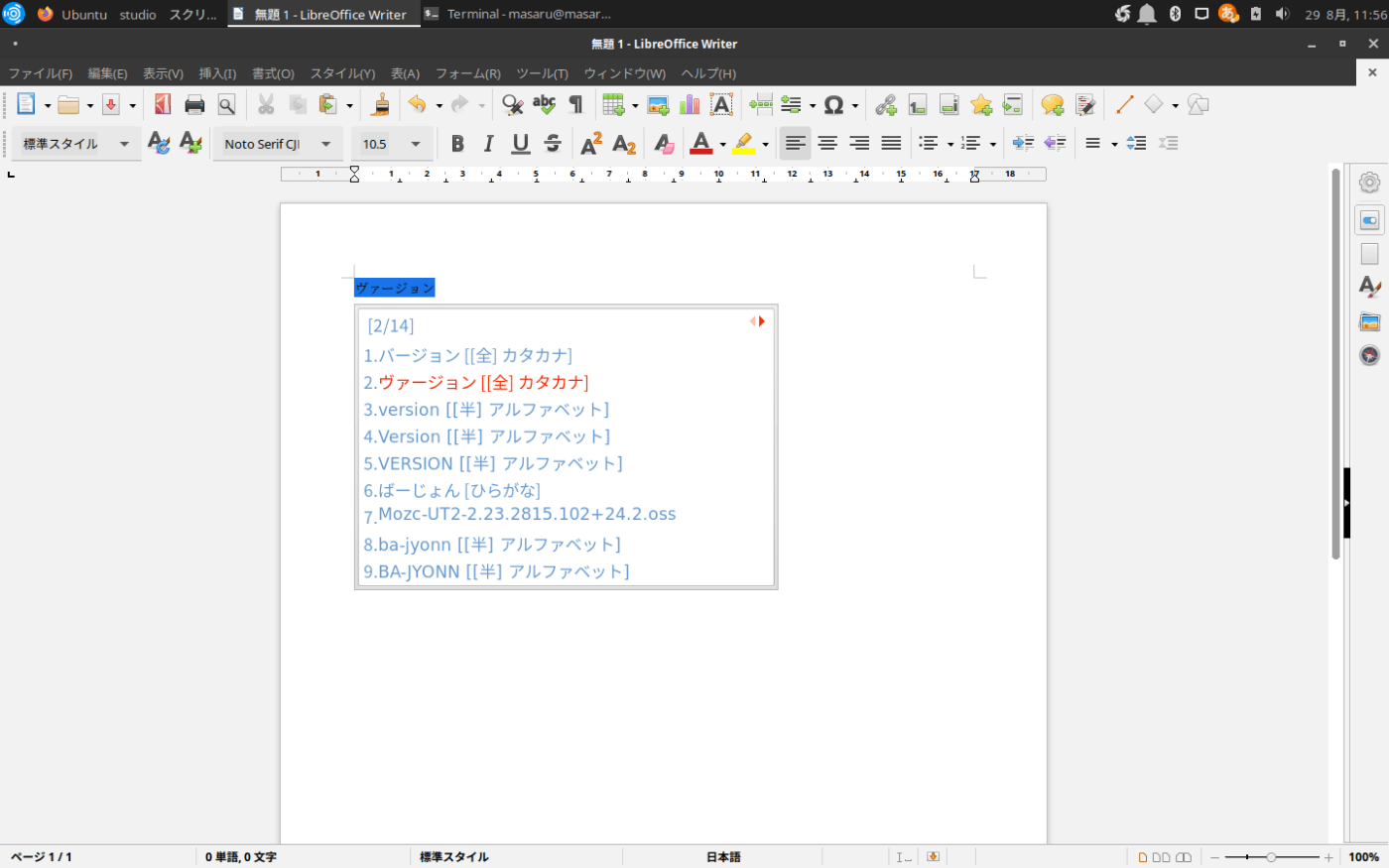Viewport: 1389px width, 868px height.
Task: Expand the 10.5 font size dropdown
Action: tap(416, 144)
